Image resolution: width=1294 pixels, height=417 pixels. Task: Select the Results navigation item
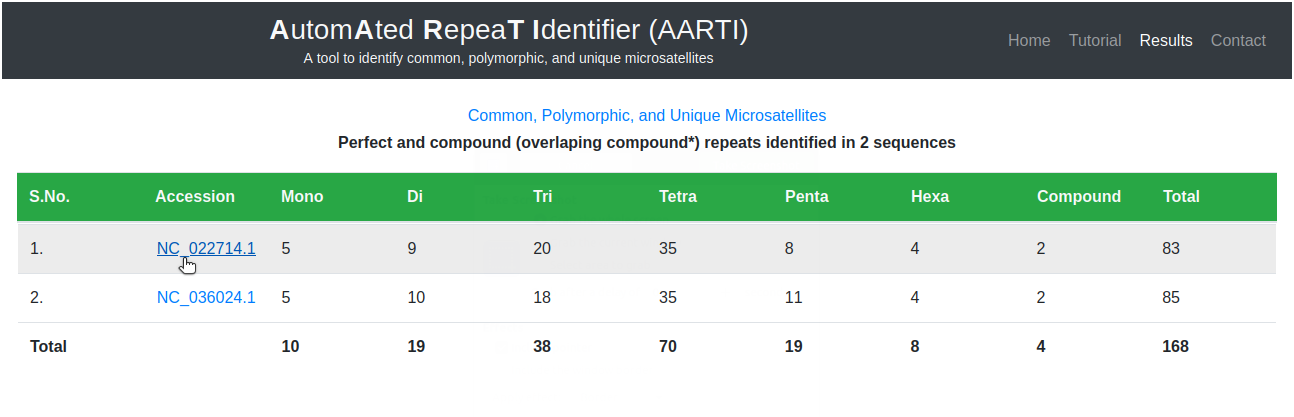(1166, 41)
